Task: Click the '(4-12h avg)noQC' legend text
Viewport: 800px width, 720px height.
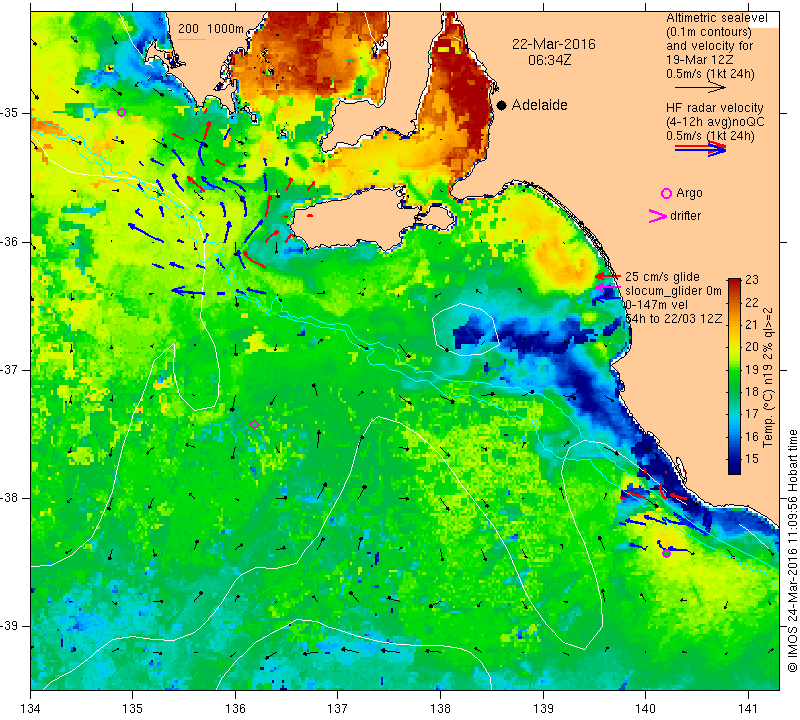Action: [715, 122]
